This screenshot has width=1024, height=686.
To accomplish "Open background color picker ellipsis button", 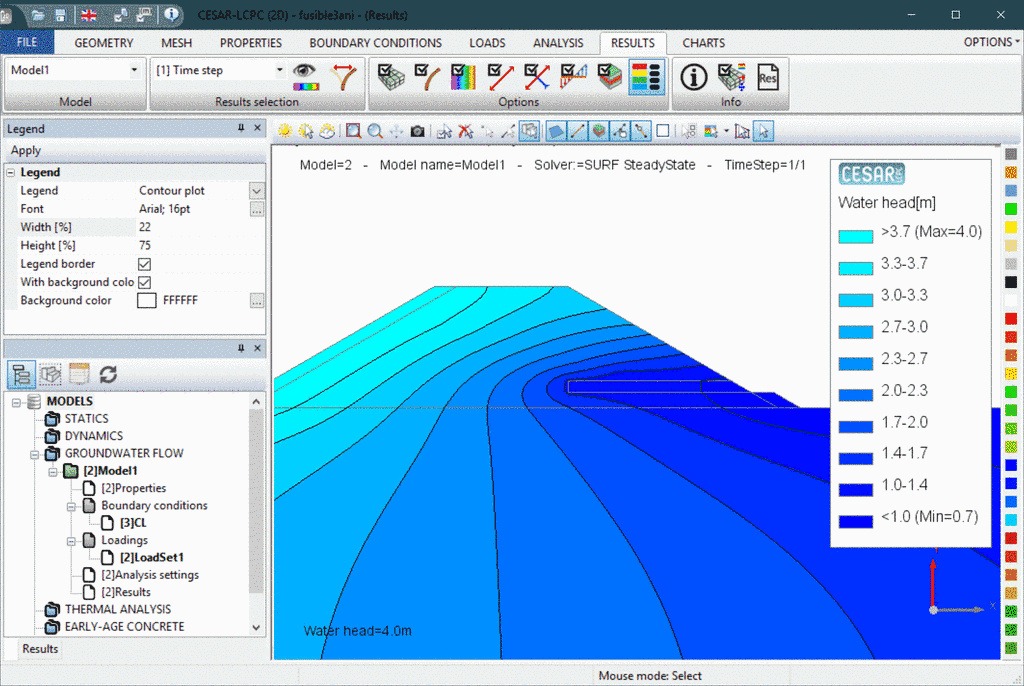I will tap(257, 301).
